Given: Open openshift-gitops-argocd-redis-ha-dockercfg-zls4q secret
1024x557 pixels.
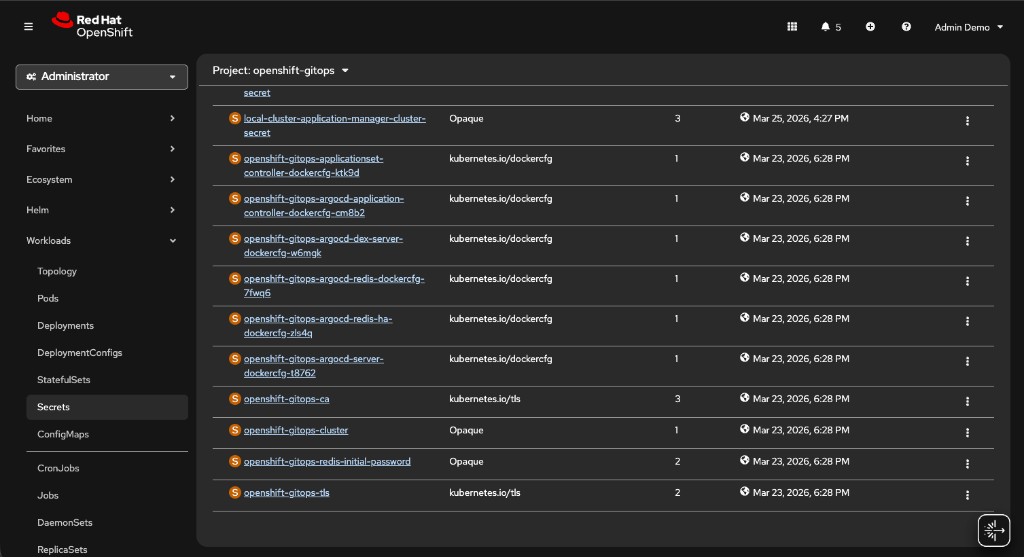Looking at the screenshot, I should coord(318,326).
